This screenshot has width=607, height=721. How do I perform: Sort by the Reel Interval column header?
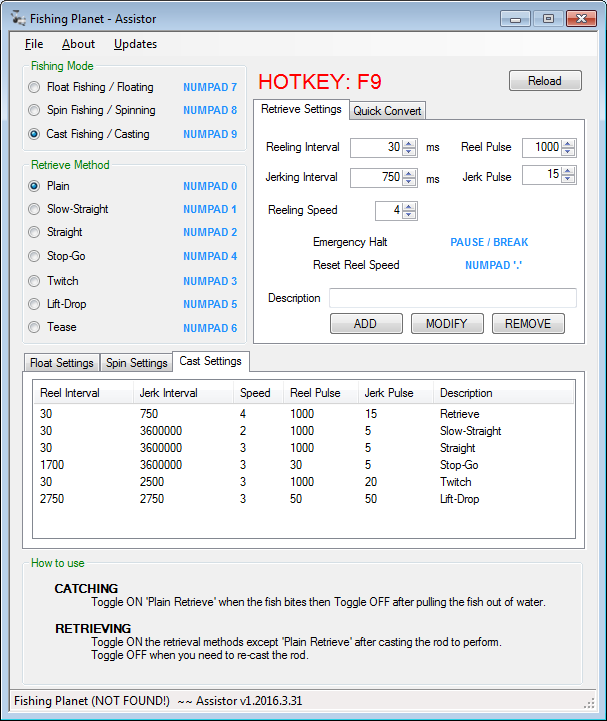pyautogui.click(x=84, y=393)
